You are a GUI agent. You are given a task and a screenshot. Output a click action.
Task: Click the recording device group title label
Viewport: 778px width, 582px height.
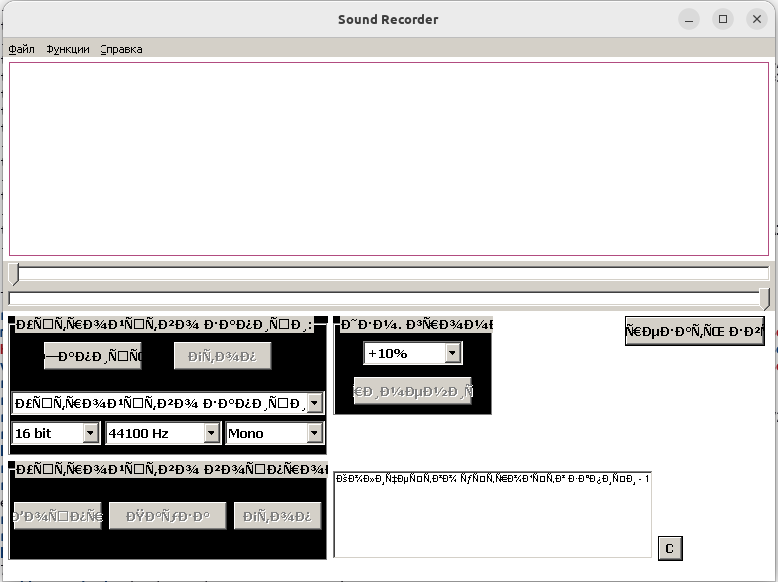pyautogui.click(x=164, y=324)
